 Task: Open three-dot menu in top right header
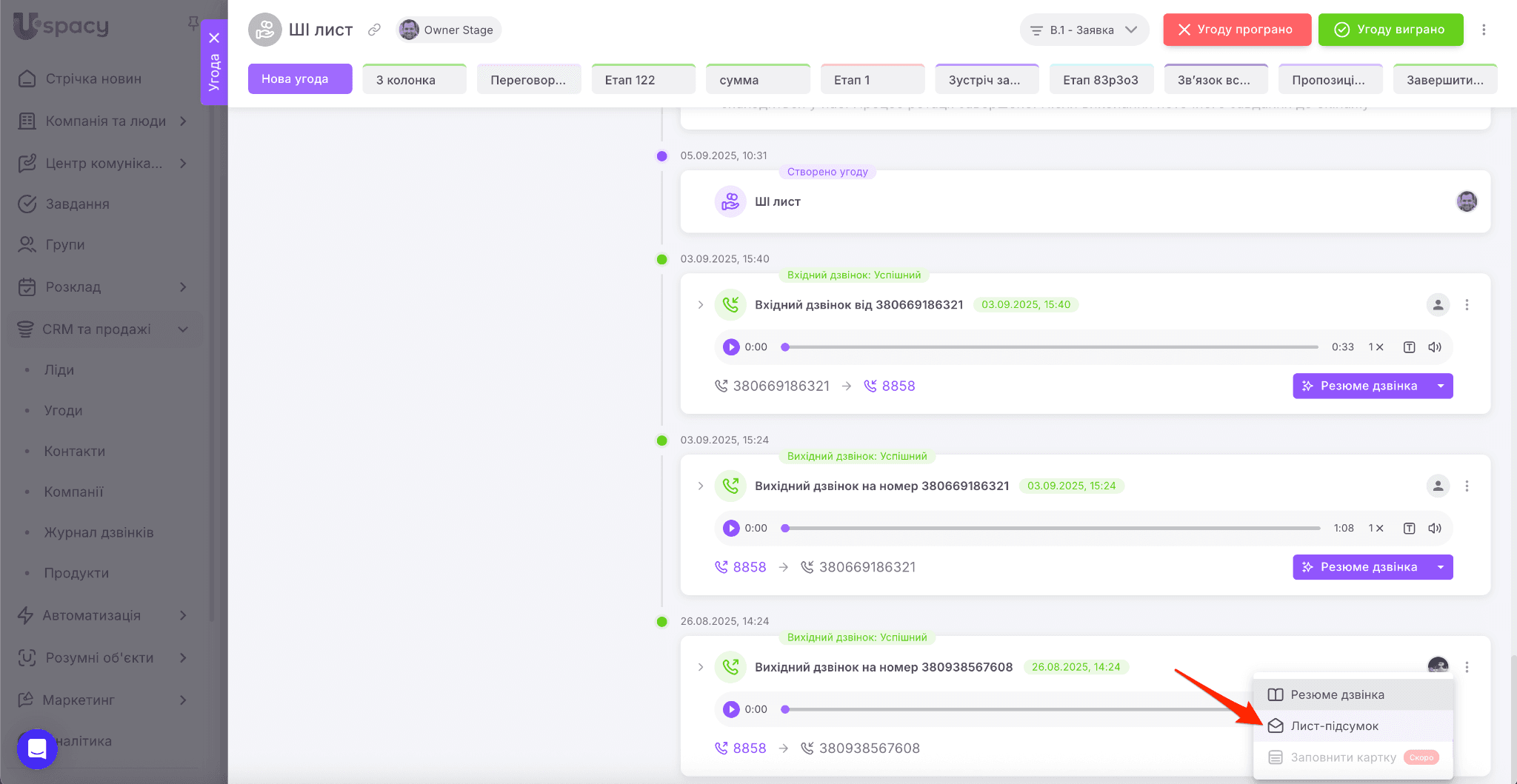pyautogui.click(x=1484, y=30)
